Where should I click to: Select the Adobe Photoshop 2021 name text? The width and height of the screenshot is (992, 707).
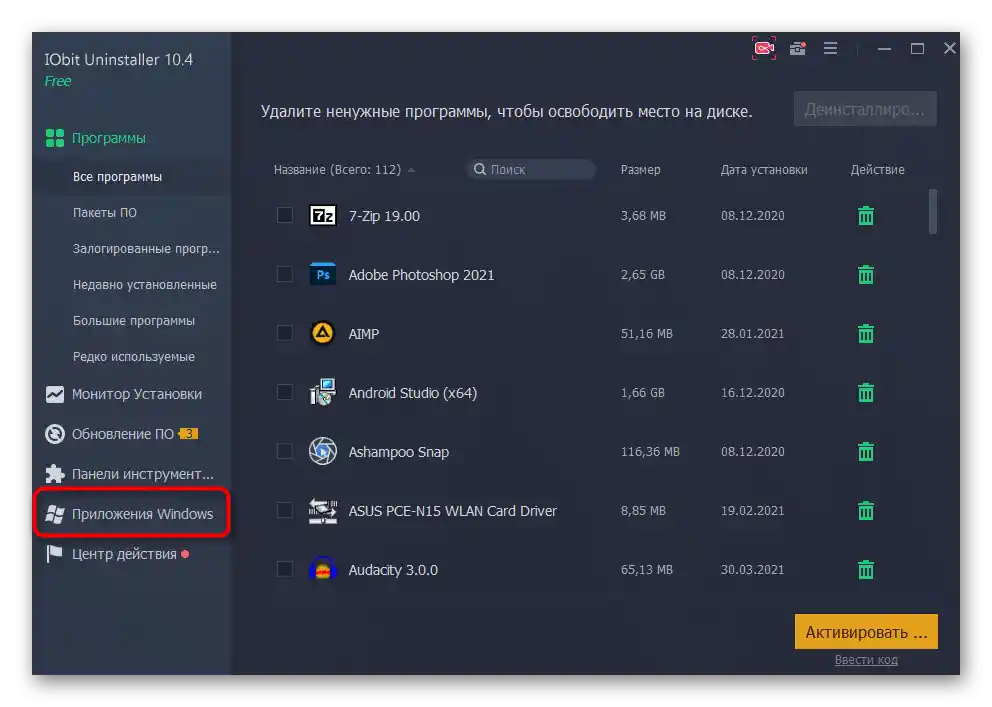[x=421, y=275]
